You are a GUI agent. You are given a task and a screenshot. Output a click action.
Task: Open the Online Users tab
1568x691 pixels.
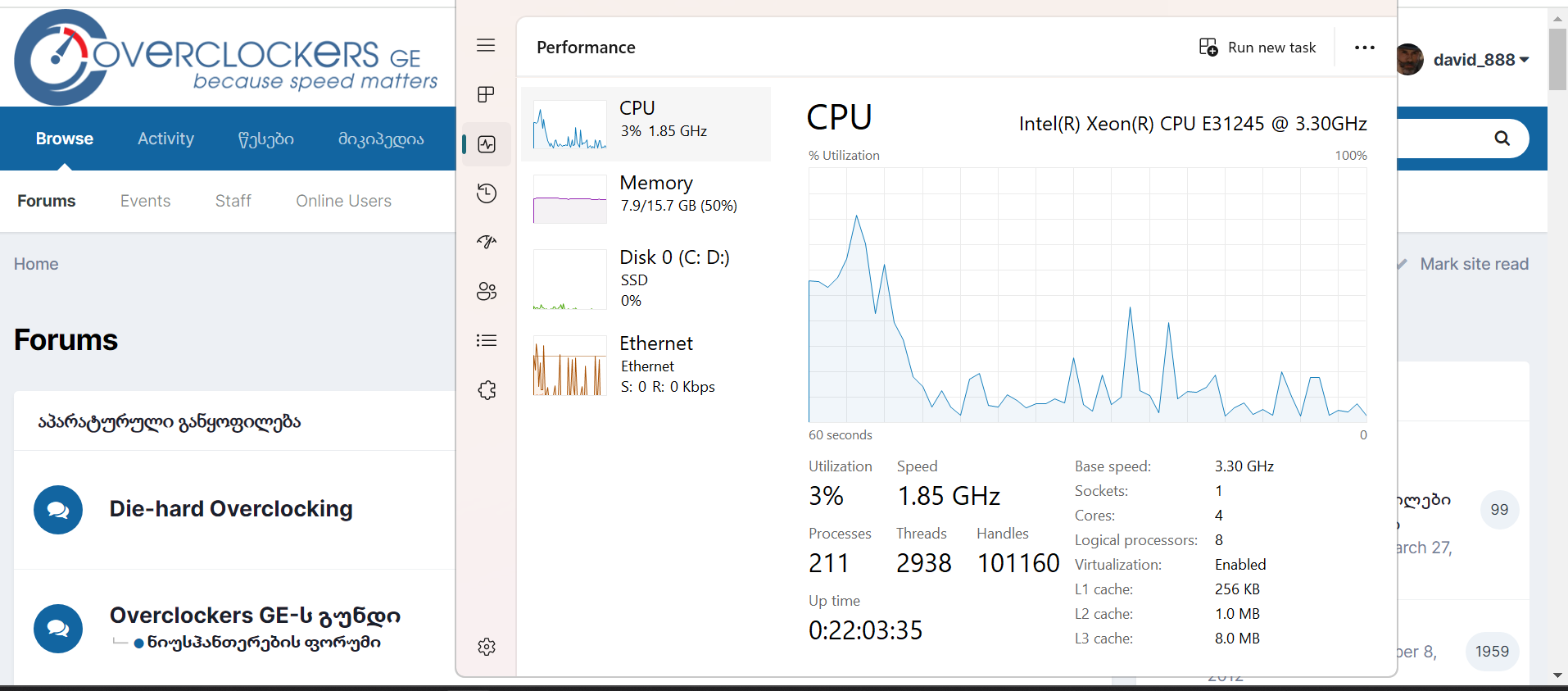click(343, 201)
